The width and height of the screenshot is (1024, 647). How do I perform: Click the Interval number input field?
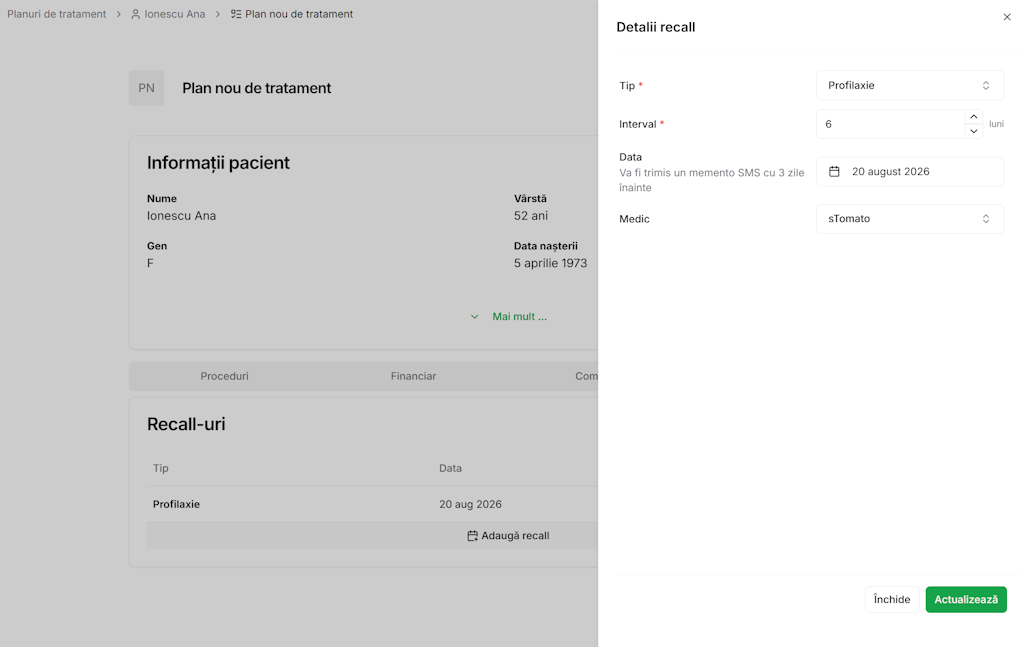pos(890,124)
